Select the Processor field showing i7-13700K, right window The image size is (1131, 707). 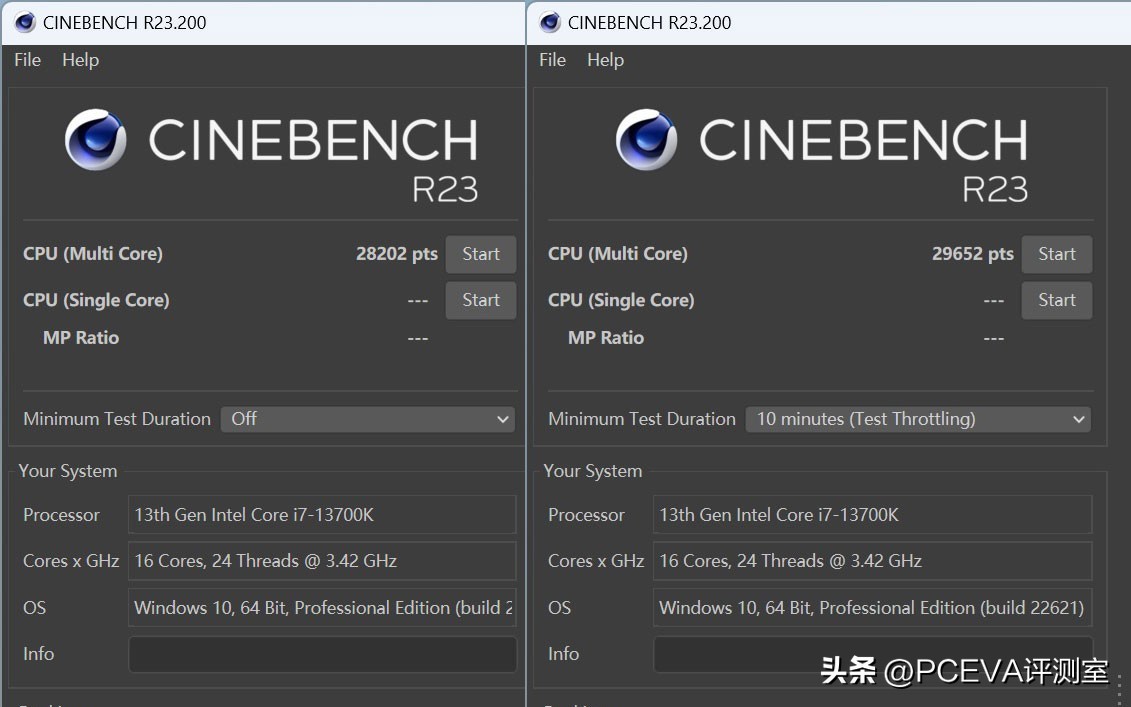(x=872, y=515)
